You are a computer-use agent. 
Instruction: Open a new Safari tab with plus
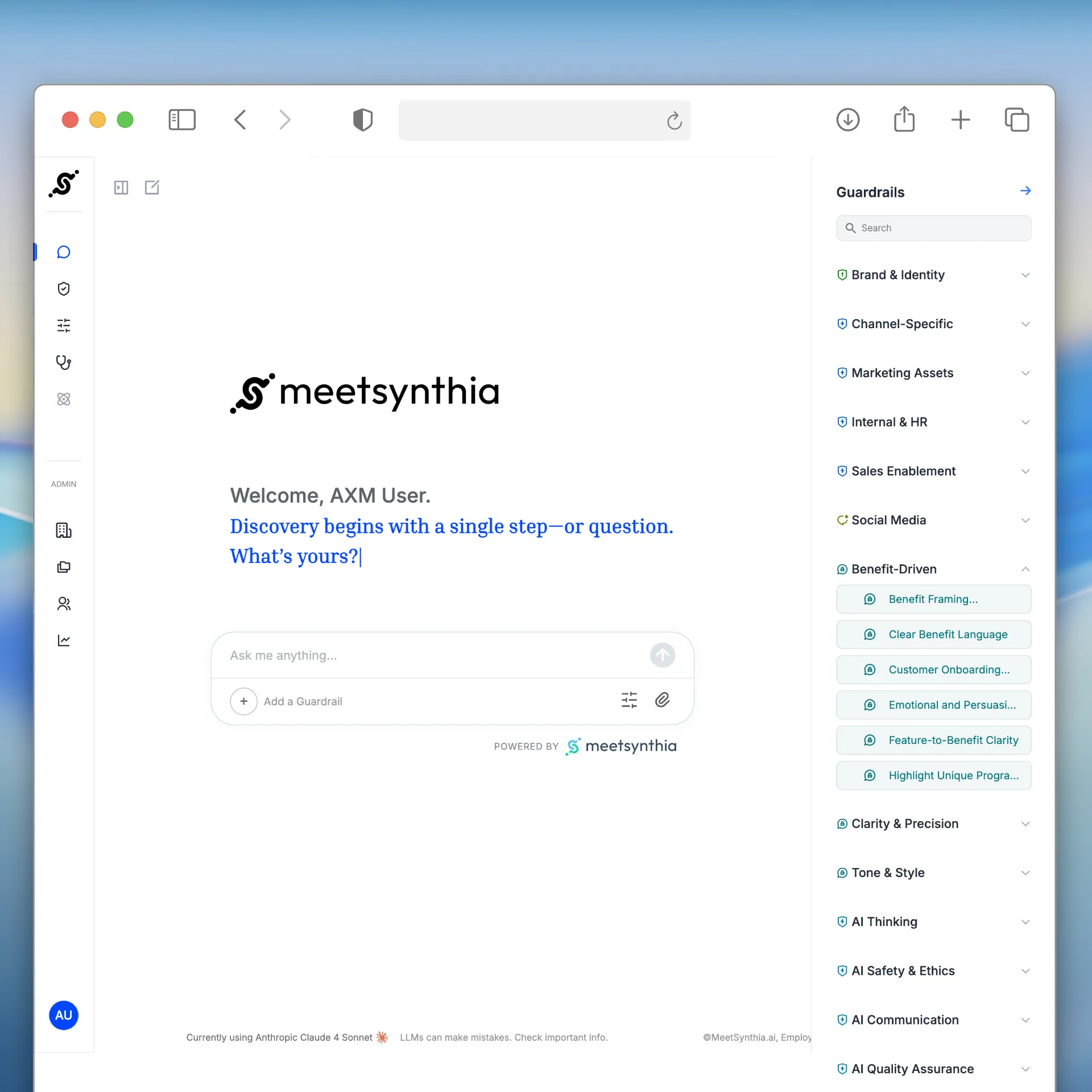click(x=961, y=120)
